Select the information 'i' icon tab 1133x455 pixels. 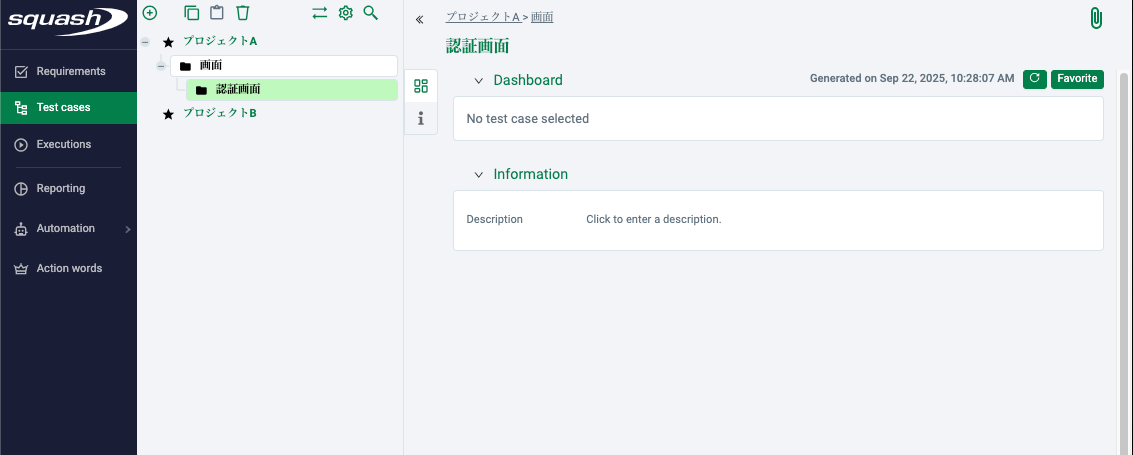[421, 118]
